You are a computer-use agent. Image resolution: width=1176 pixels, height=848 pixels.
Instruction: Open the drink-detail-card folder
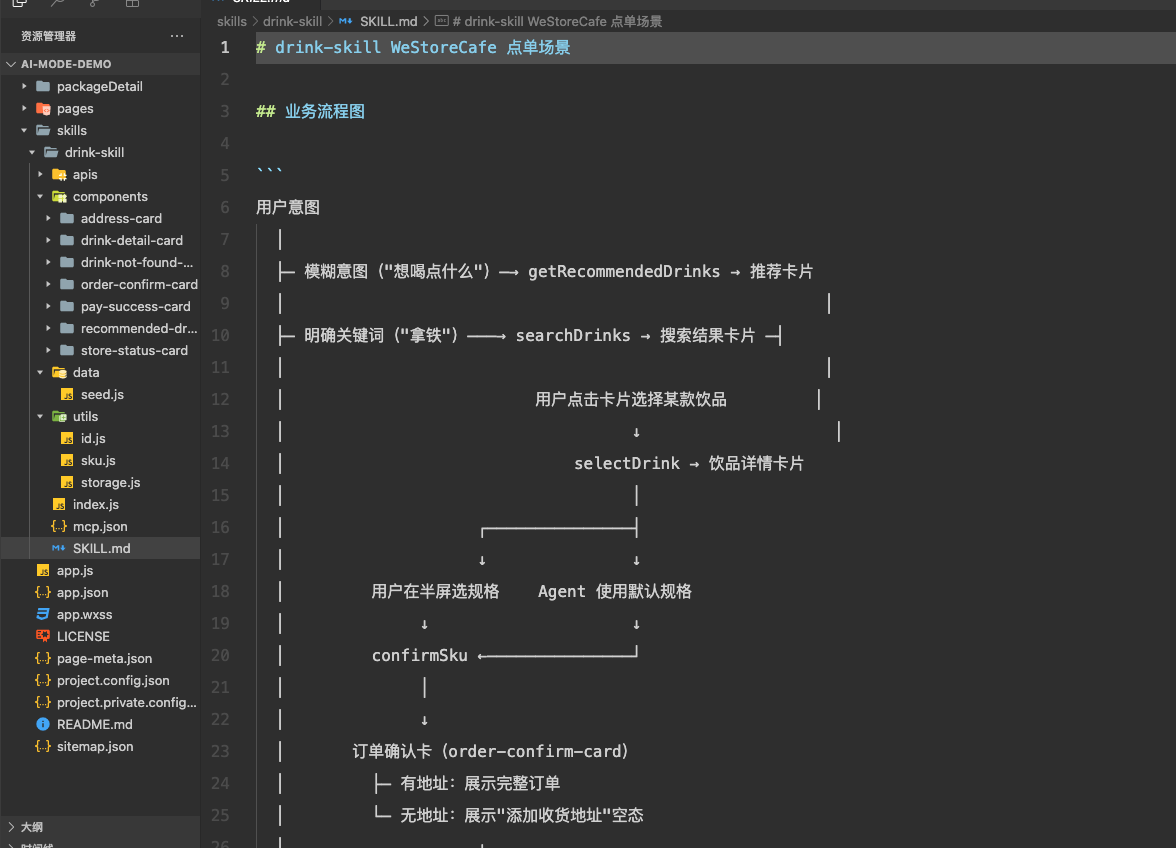click(132, 240)
